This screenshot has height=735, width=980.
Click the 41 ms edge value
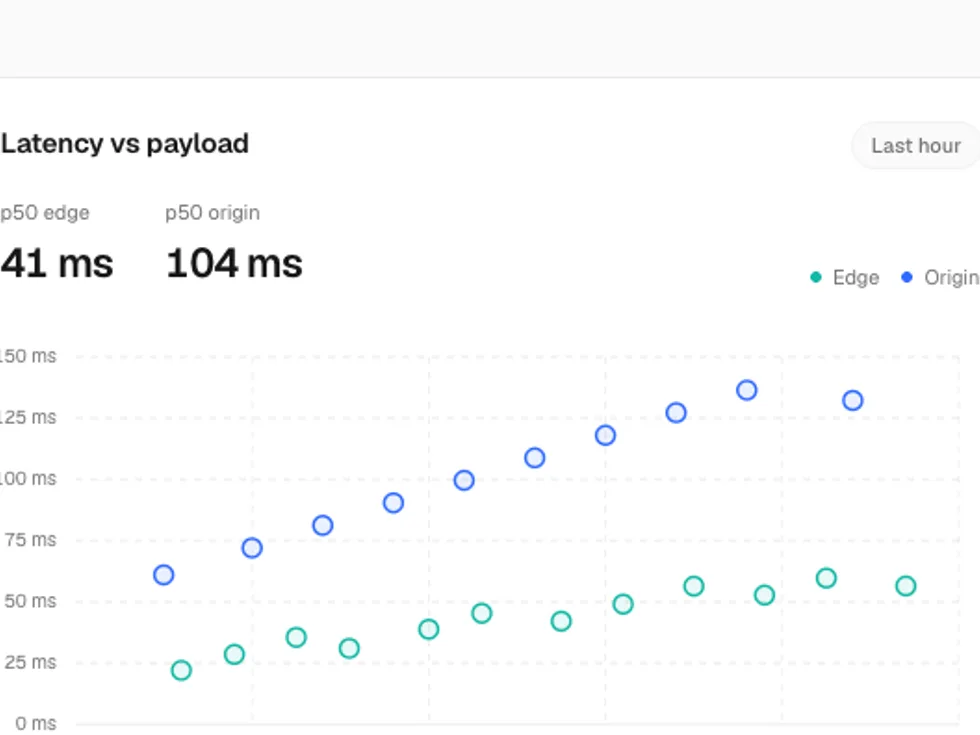[x=57, y=263]
